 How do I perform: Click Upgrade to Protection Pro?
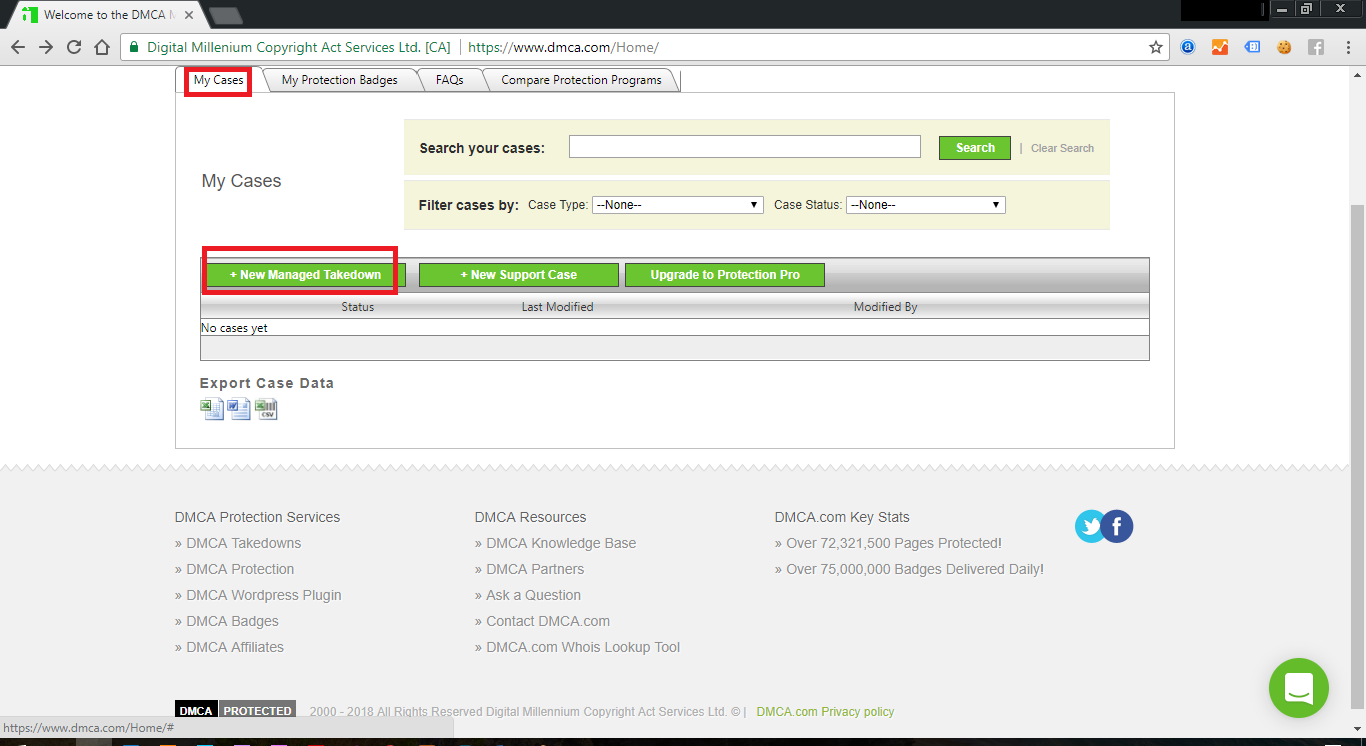pyautogui.click(x=724, y=274)
